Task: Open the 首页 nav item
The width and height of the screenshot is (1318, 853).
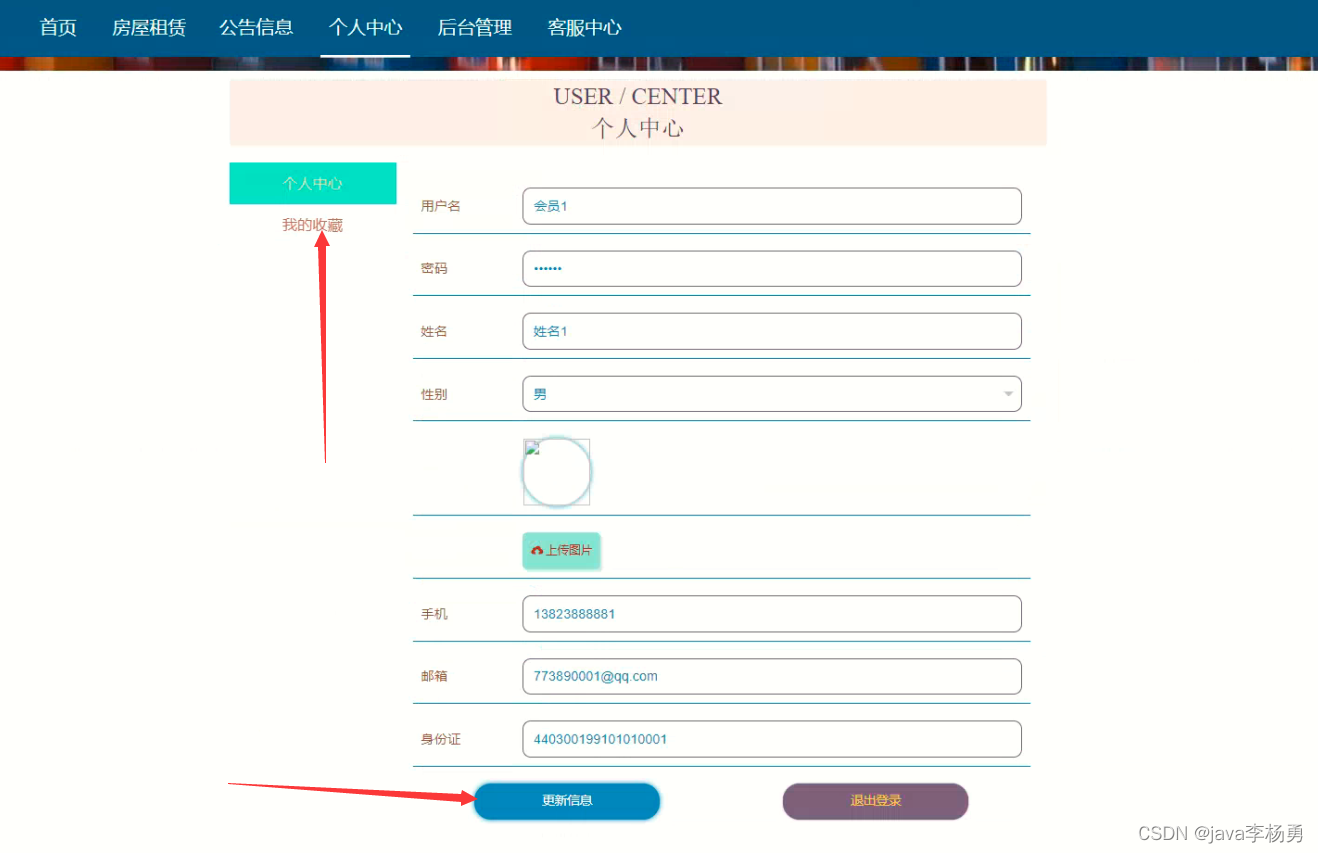Action: [x=58, y=27]
